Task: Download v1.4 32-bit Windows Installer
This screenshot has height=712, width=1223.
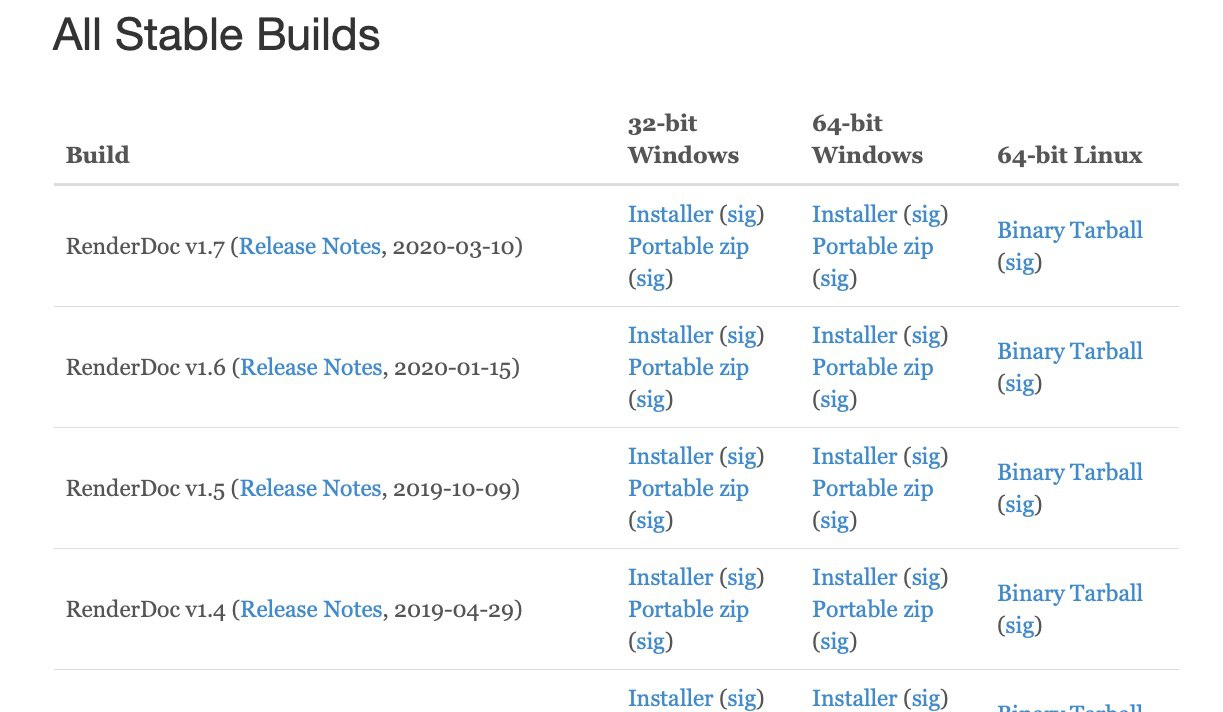Action: [x=671, y=577]
